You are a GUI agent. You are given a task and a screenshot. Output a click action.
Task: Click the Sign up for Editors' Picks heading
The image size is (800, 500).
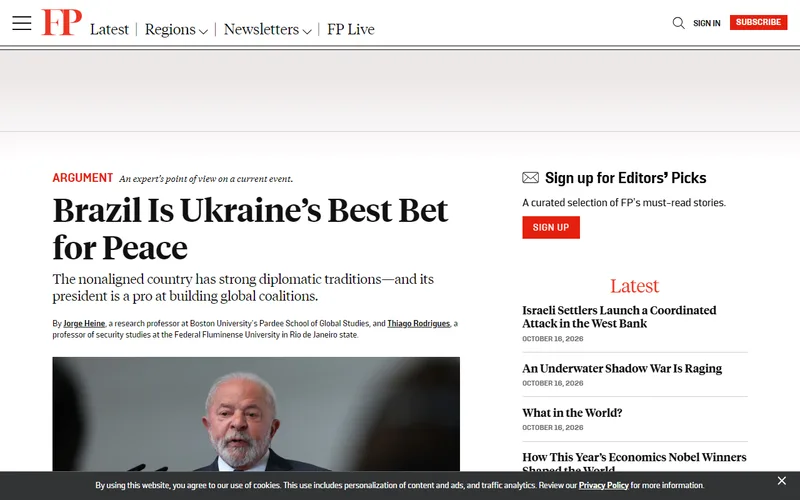point(626,178)
